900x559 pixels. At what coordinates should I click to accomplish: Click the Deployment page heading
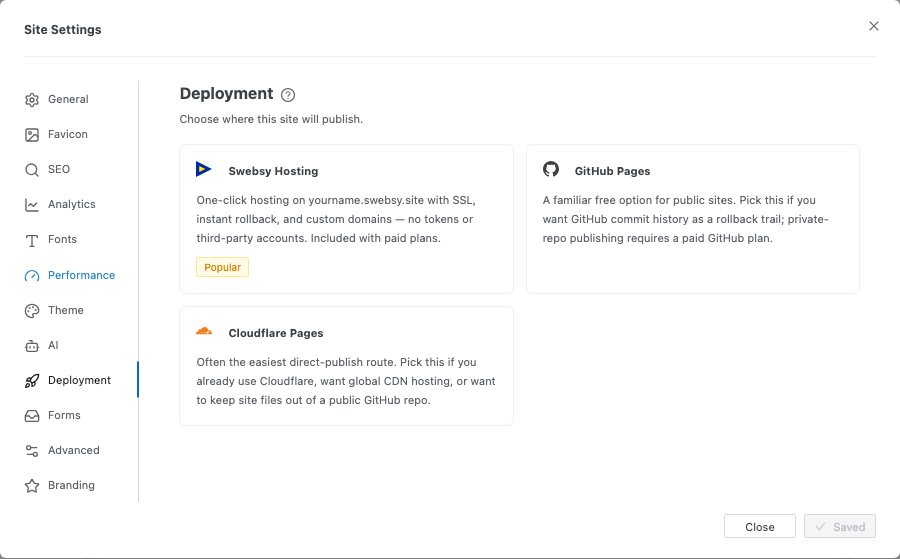tap(227, 94)
